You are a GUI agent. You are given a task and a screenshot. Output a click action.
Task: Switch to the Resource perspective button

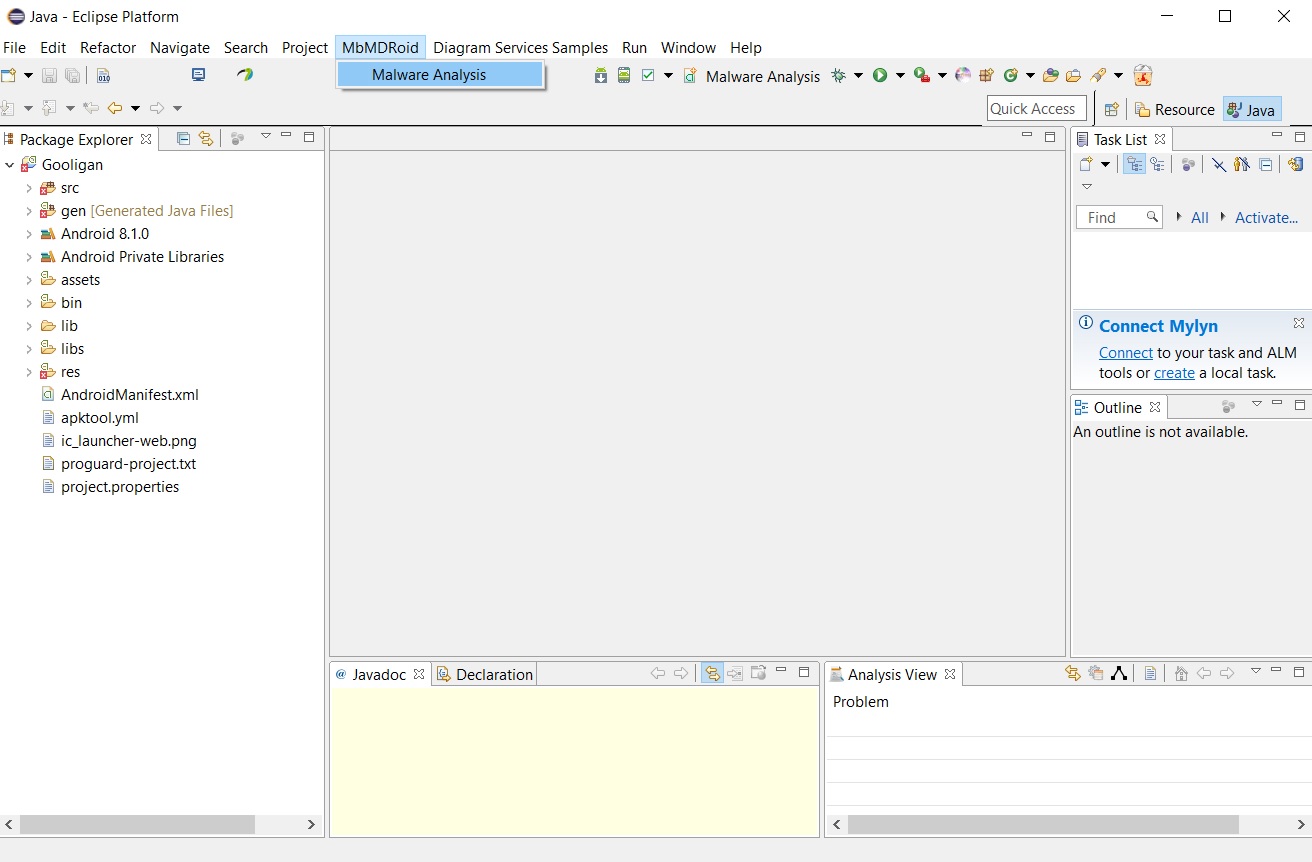[1174, 110]
